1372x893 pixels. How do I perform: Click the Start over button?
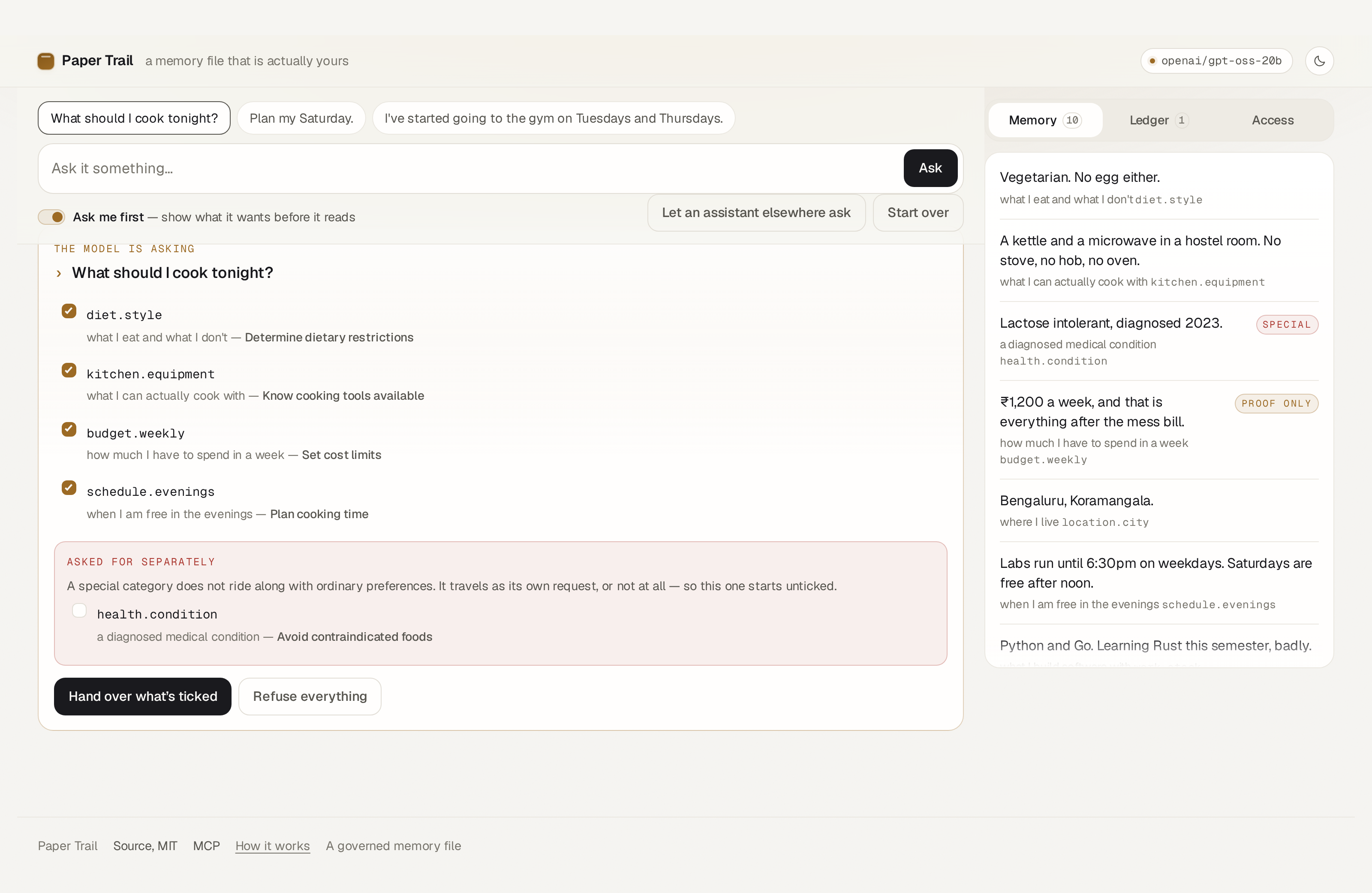pos(918,212)
